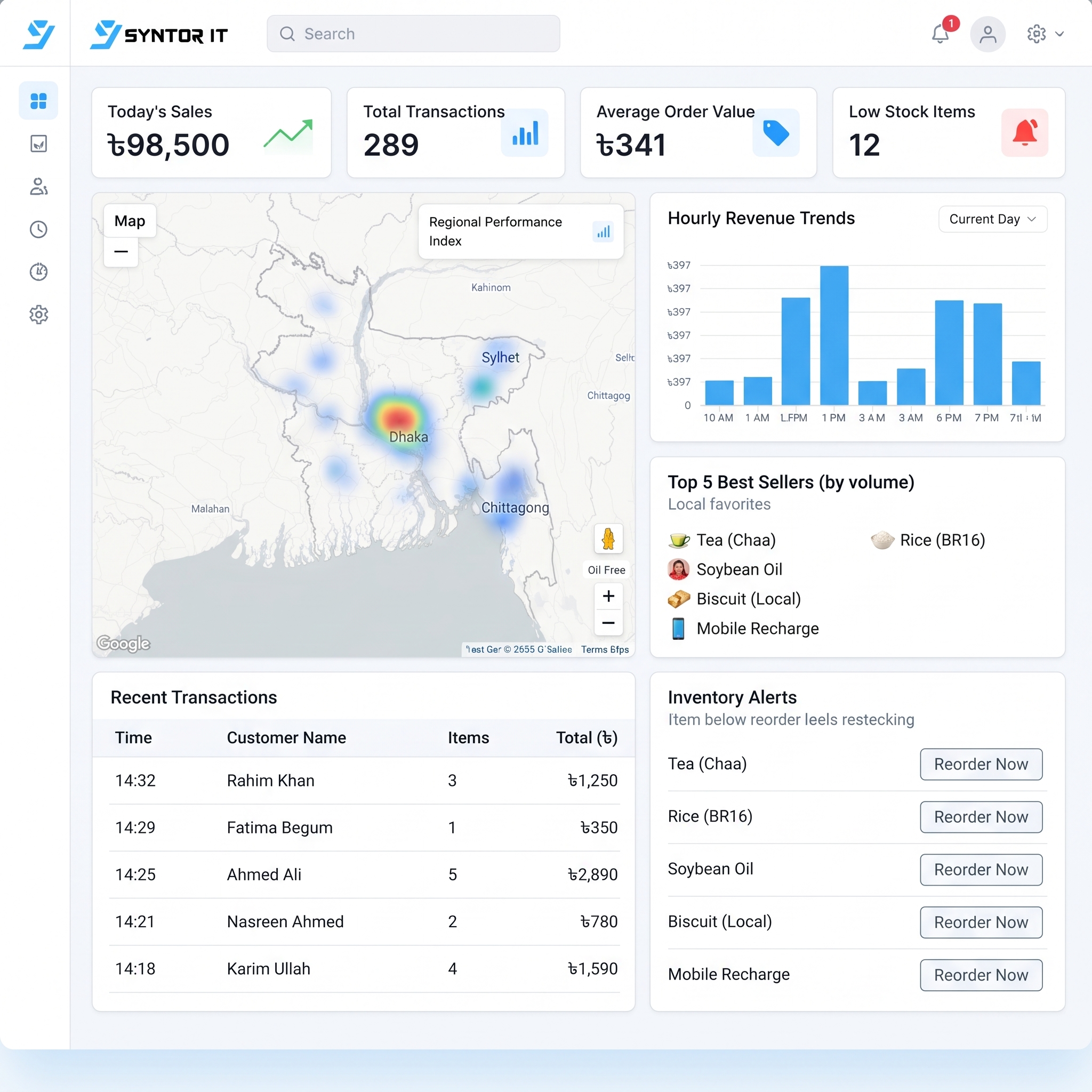
Task: Click Mobile Recharge in best sellers list
Action: click(743, 629)
